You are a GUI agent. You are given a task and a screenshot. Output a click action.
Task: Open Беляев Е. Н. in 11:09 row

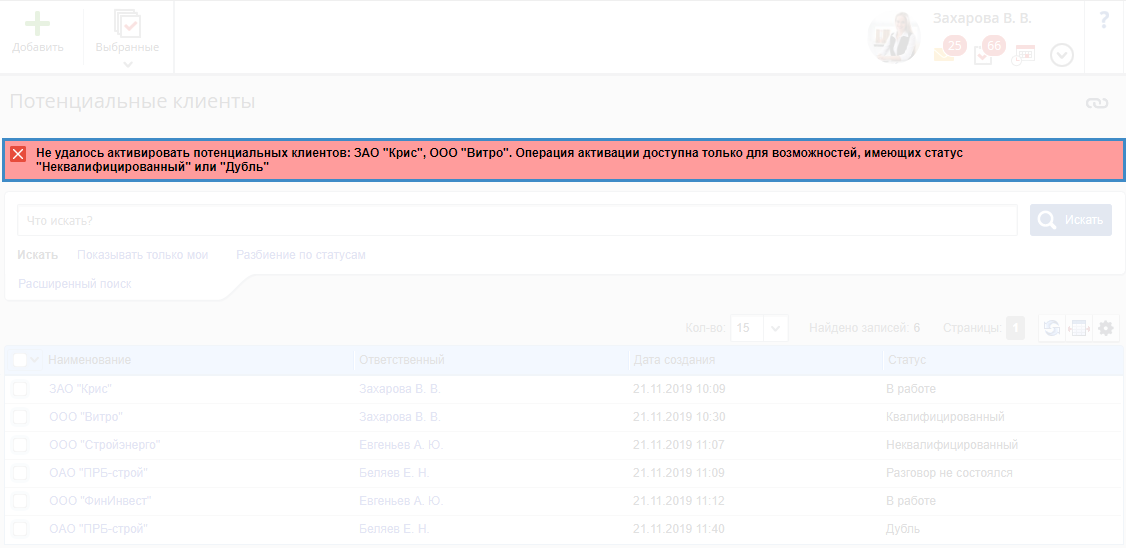(x=394, y=473)
